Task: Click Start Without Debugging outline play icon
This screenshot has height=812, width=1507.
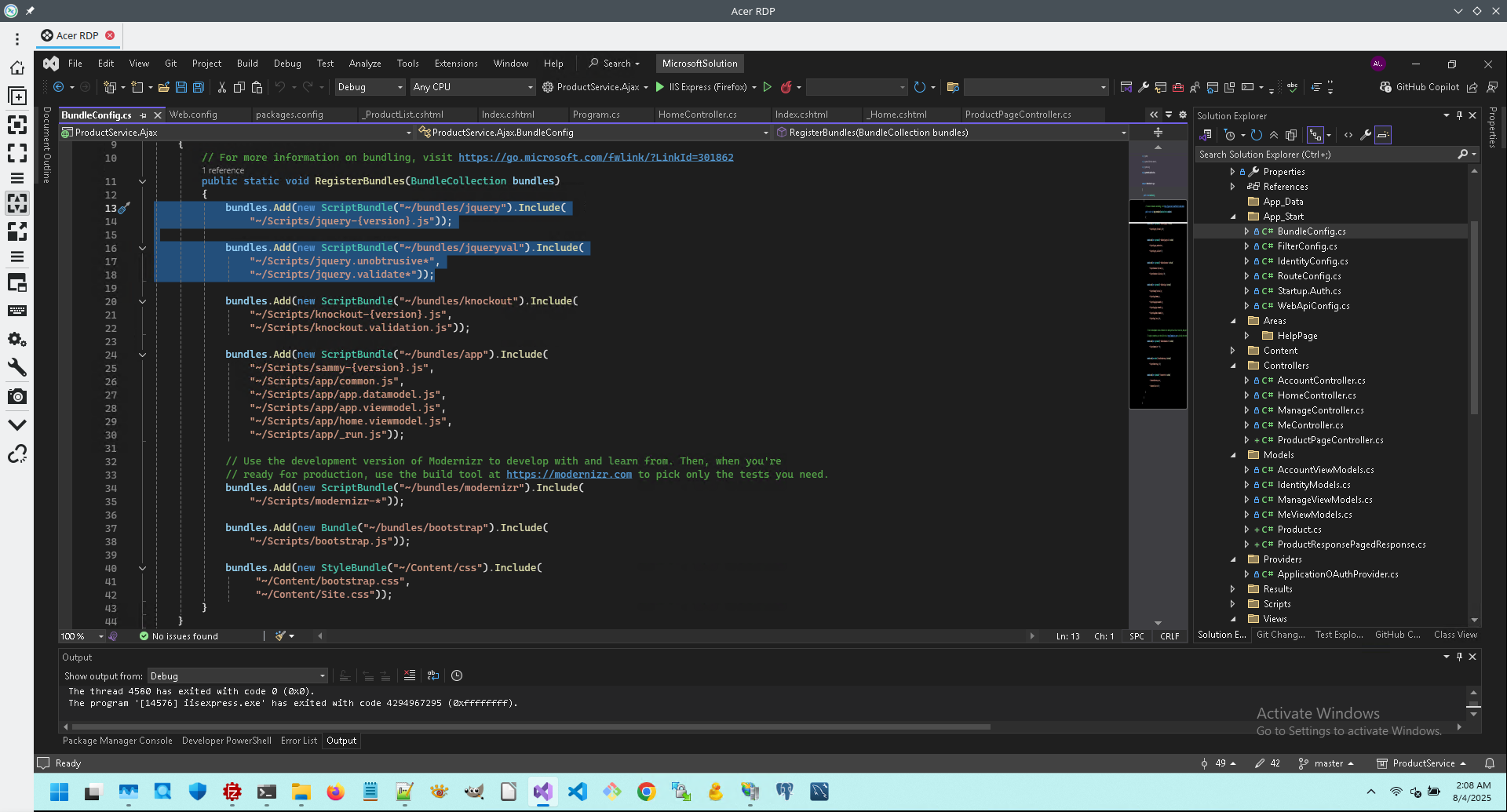Action: pos(768,87)
